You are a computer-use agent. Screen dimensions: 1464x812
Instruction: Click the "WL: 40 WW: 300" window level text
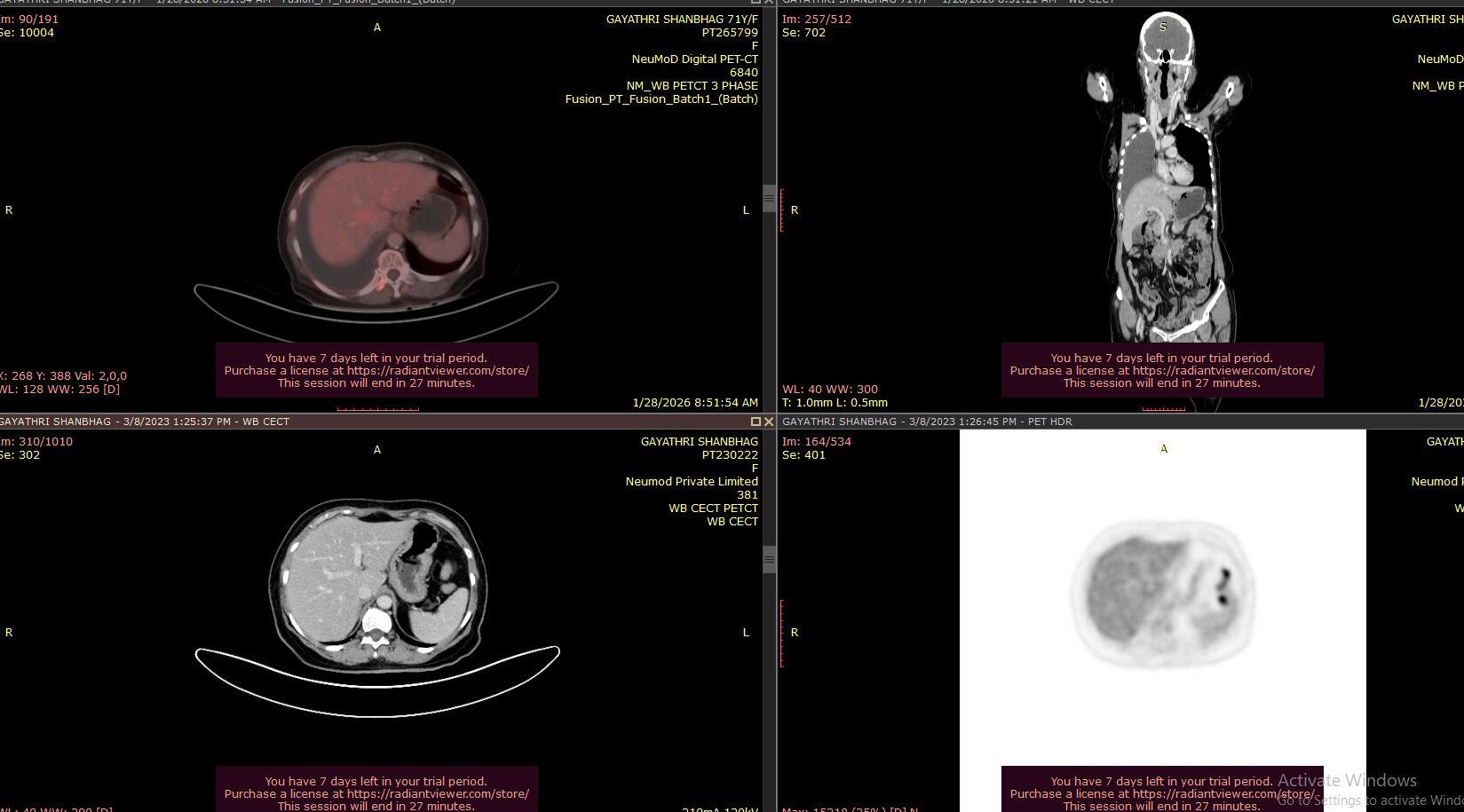point(830,389)
